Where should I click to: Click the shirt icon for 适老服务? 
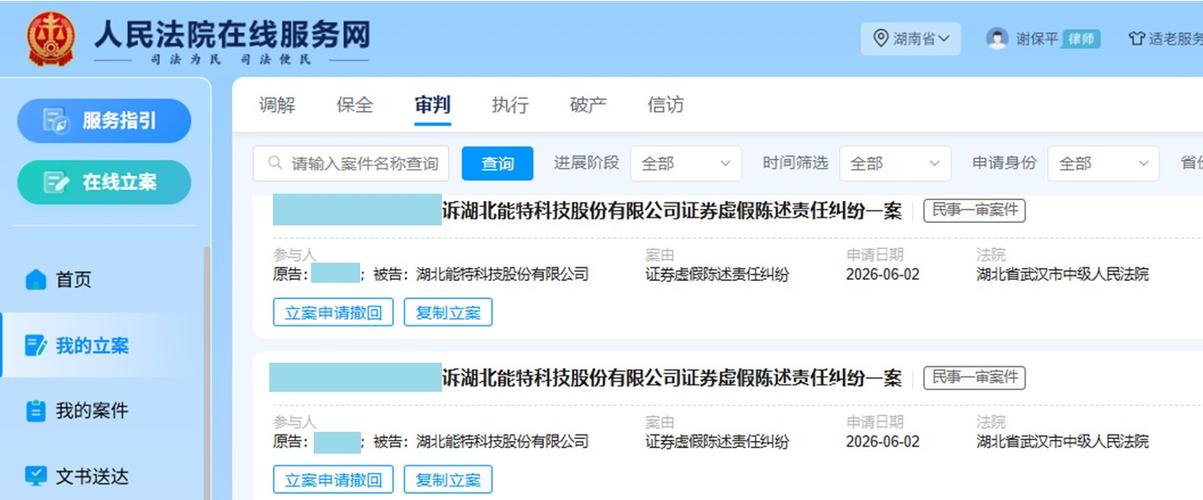[1136, 39]
